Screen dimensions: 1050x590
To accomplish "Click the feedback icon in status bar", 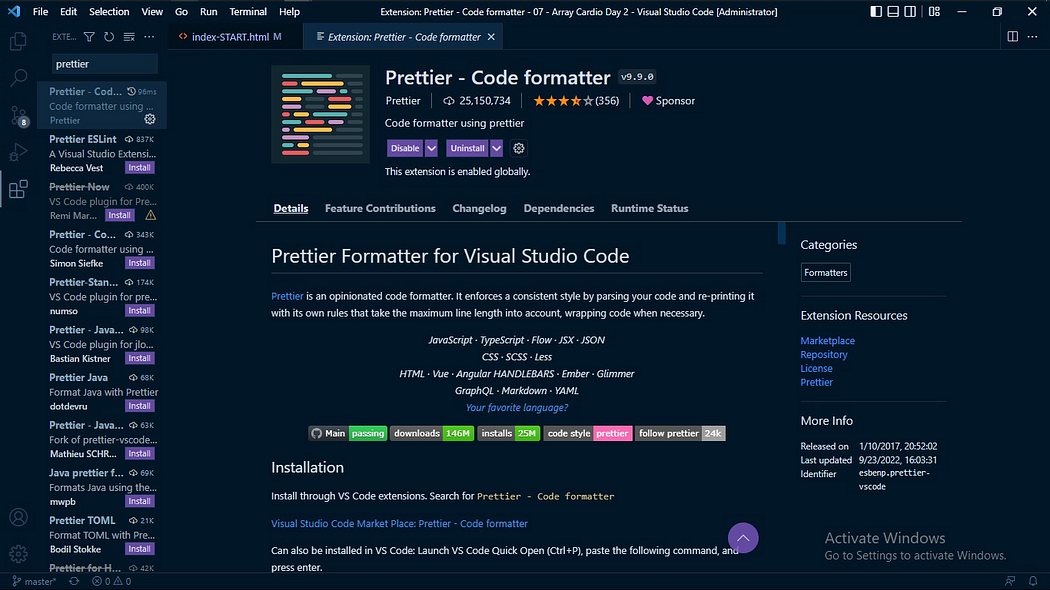I will (1010, 581).
